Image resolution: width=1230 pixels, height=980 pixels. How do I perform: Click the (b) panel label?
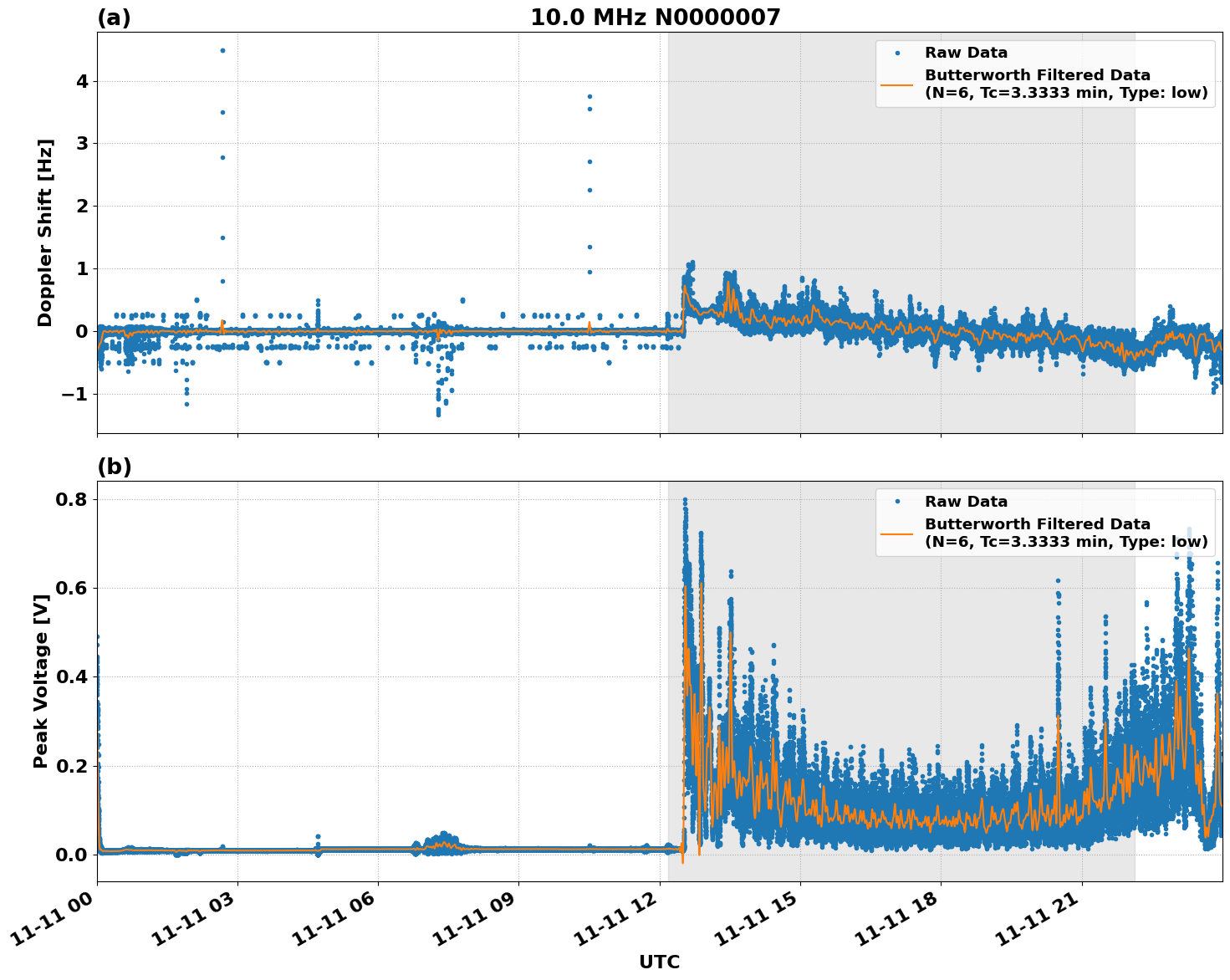[x=114, y=467]
